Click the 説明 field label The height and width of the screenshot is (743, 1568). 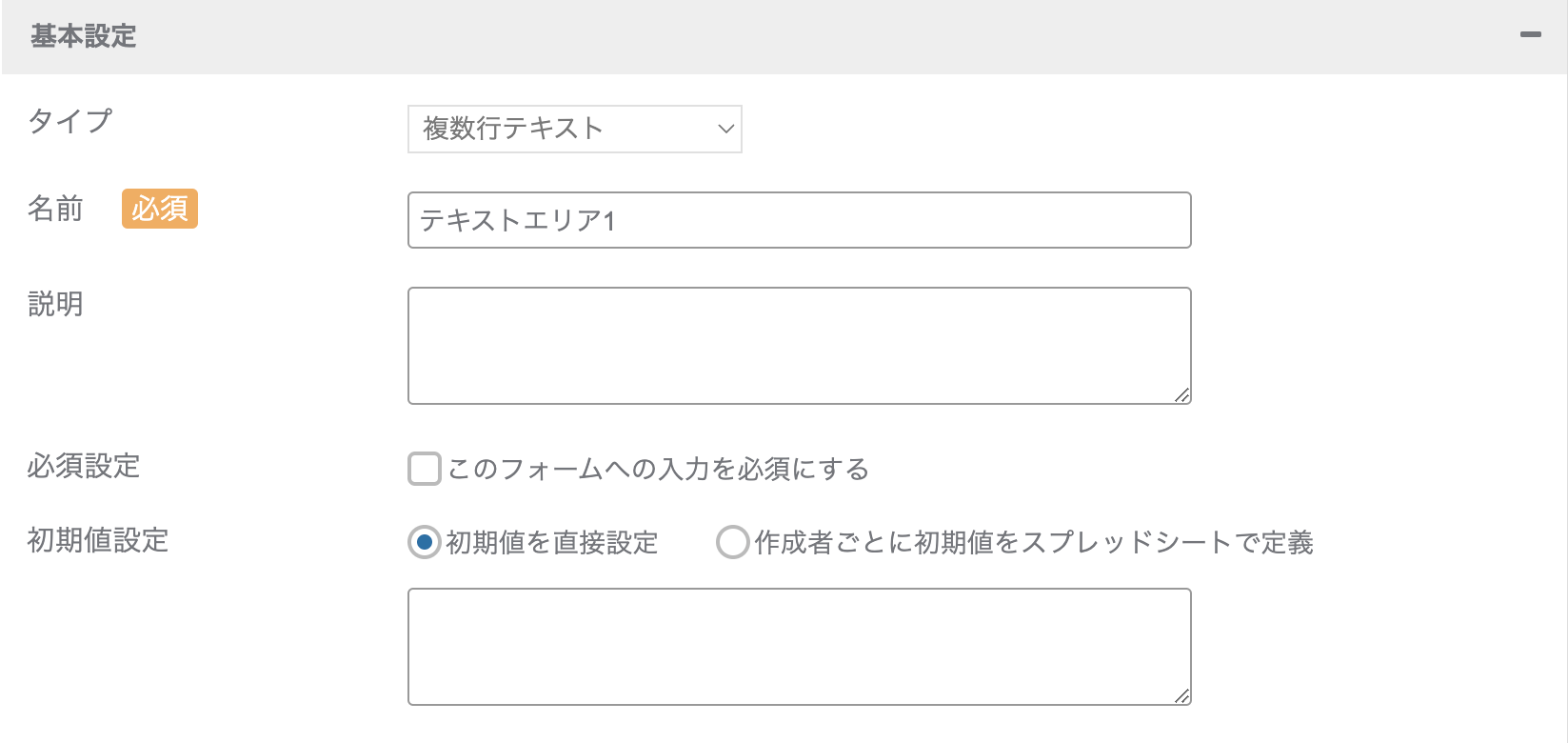coord(55,304)
